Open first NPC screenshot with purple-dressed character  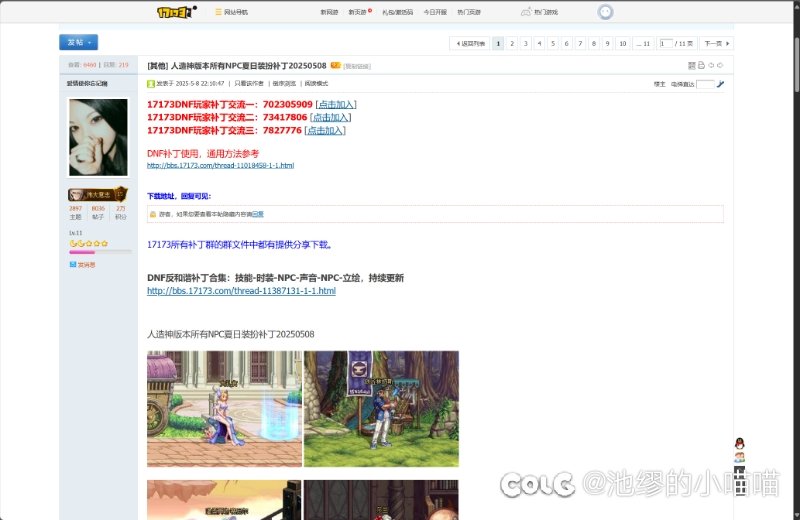[x=224, y=409]
